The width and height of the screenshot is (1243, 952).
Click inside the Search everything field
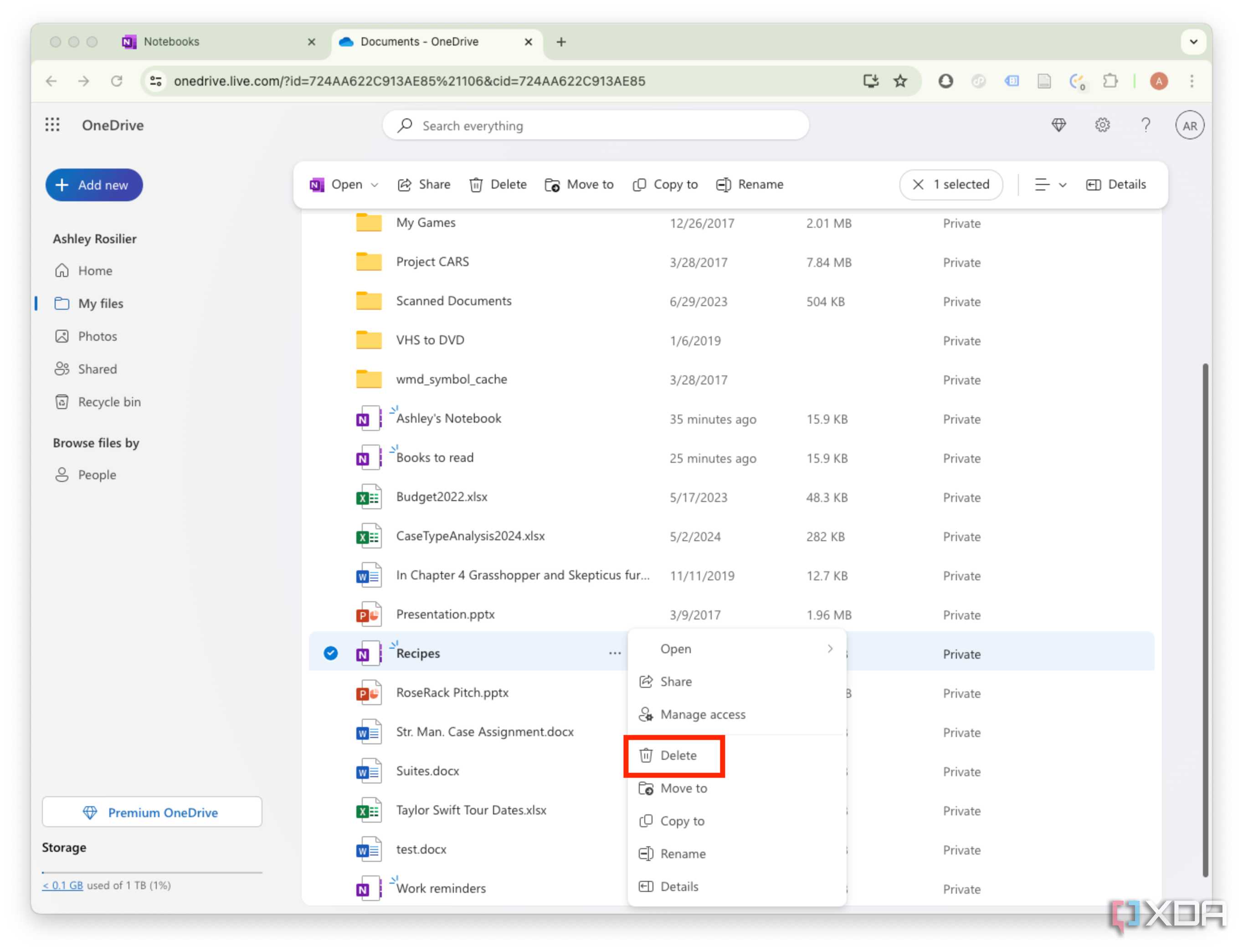coord(595,125)
